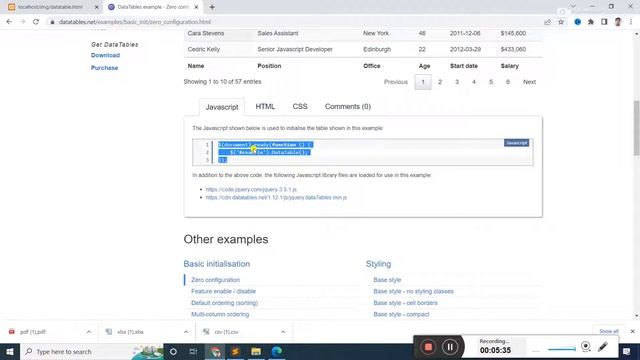Screen dimensions: 640x360
Task: Open Default ordering (sorting) example
Action: point(224,303)
